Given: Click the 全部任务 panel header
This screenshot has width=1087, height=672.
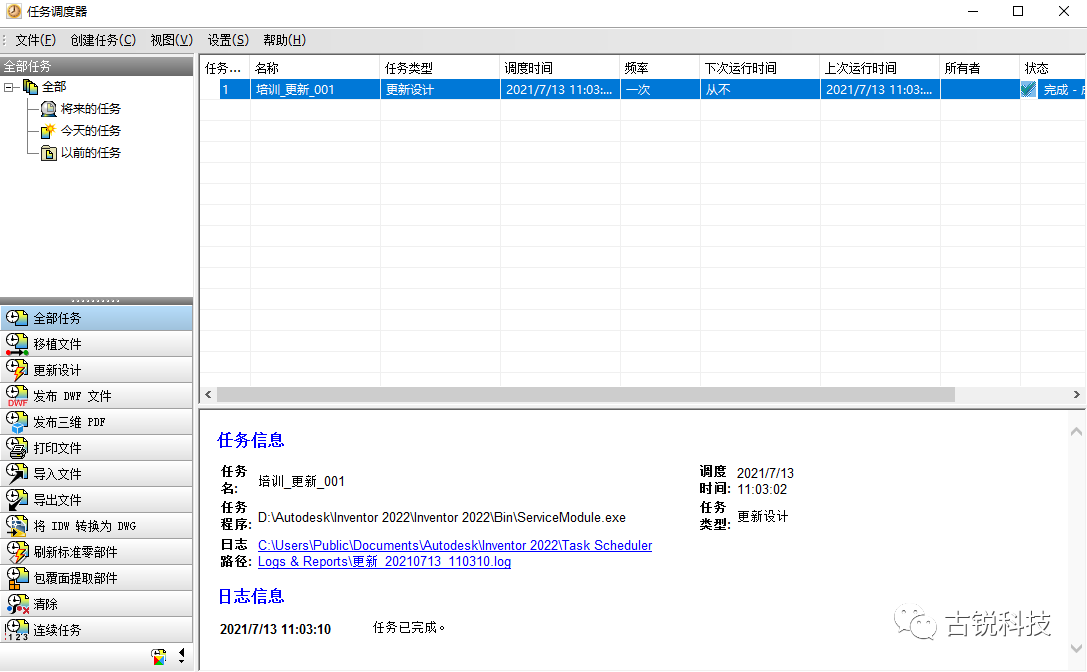Looking at the screenshot, I should pyautogui.click(x=96, y=66).
